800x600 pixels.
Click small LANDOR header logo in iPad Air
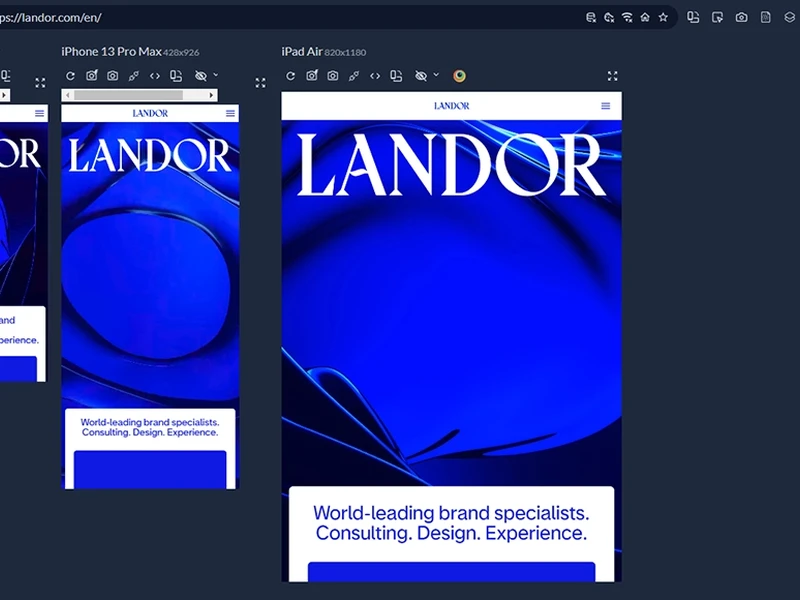(x=452, y=106)
